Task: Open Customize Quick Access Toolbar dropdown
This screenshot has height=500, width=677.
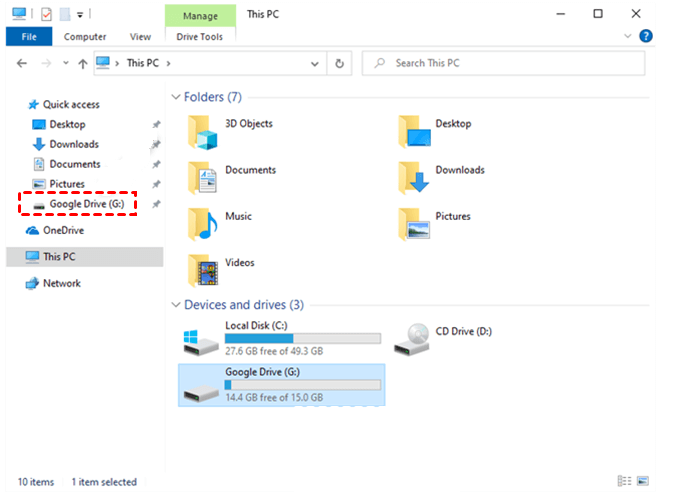Action: 80,15
